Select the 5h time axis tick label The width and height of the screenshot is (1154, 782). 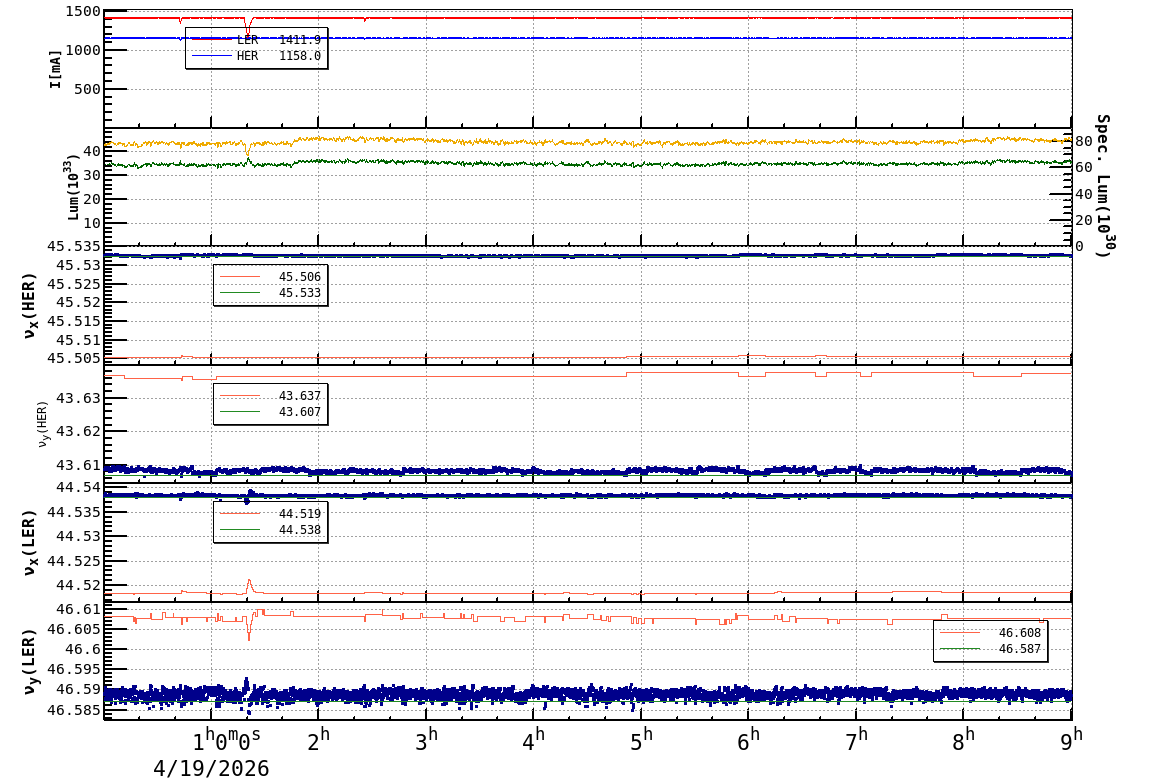(x=641, y=741)
